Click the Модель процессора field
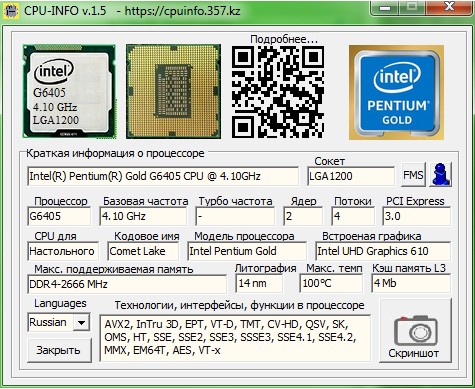 coord(247,251)
